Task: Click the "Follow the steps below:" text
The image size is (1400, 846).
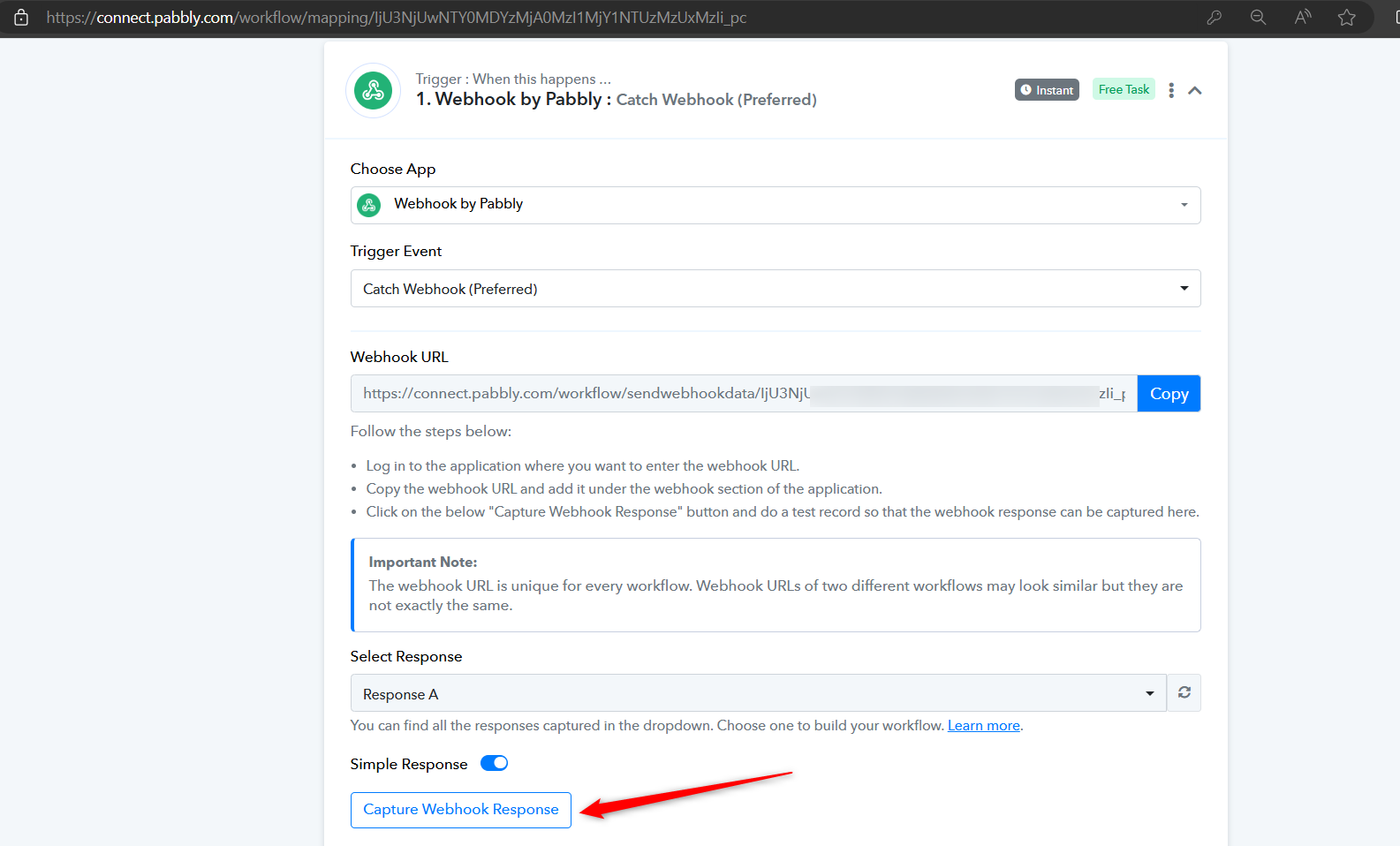Action: 431,432
